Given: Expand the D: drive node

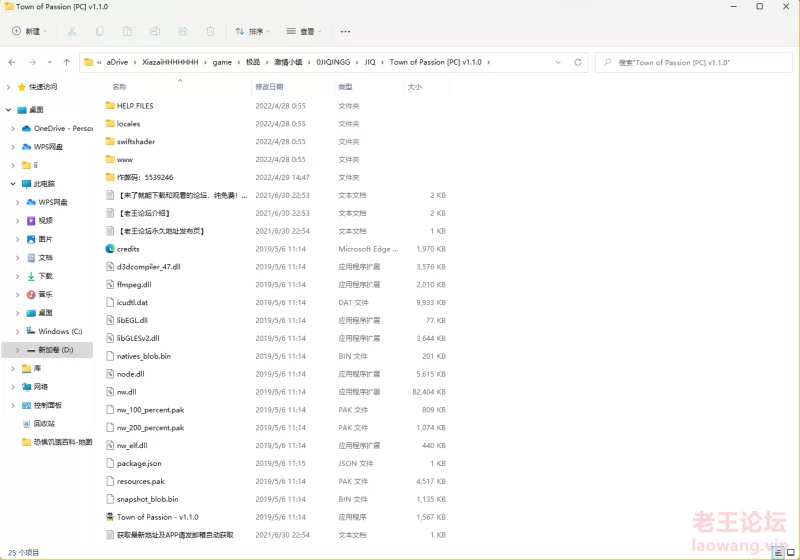Looking at the screenshot, I should [x=17, y=350].
